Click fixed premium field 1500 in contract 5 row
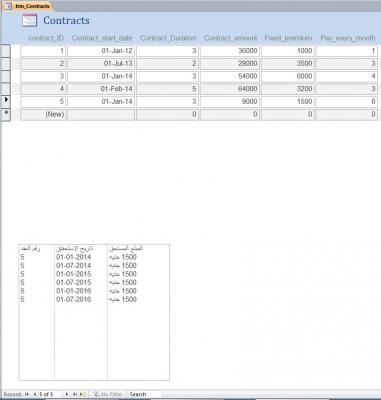Screen dimensions: 381x400 288,102
